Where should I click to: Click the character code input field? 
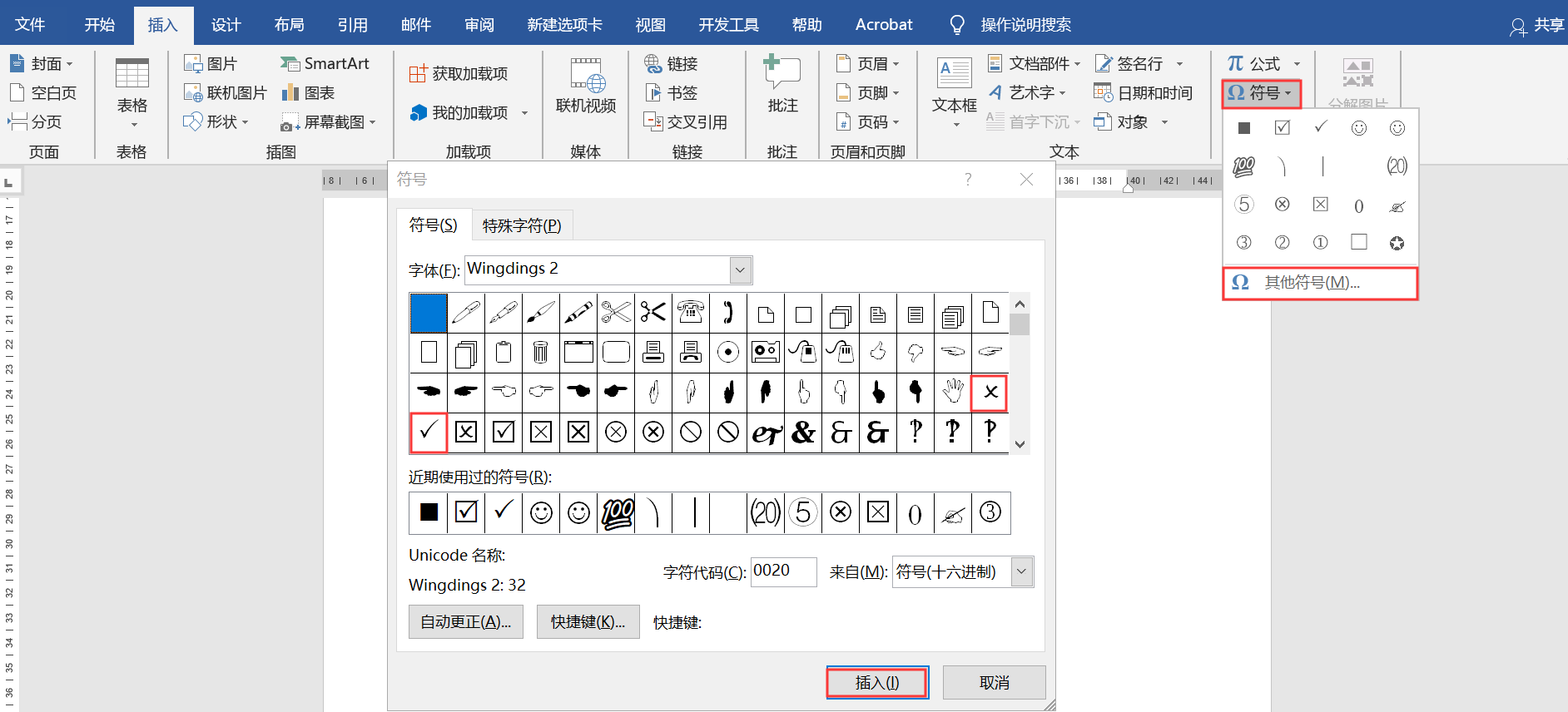782,571
